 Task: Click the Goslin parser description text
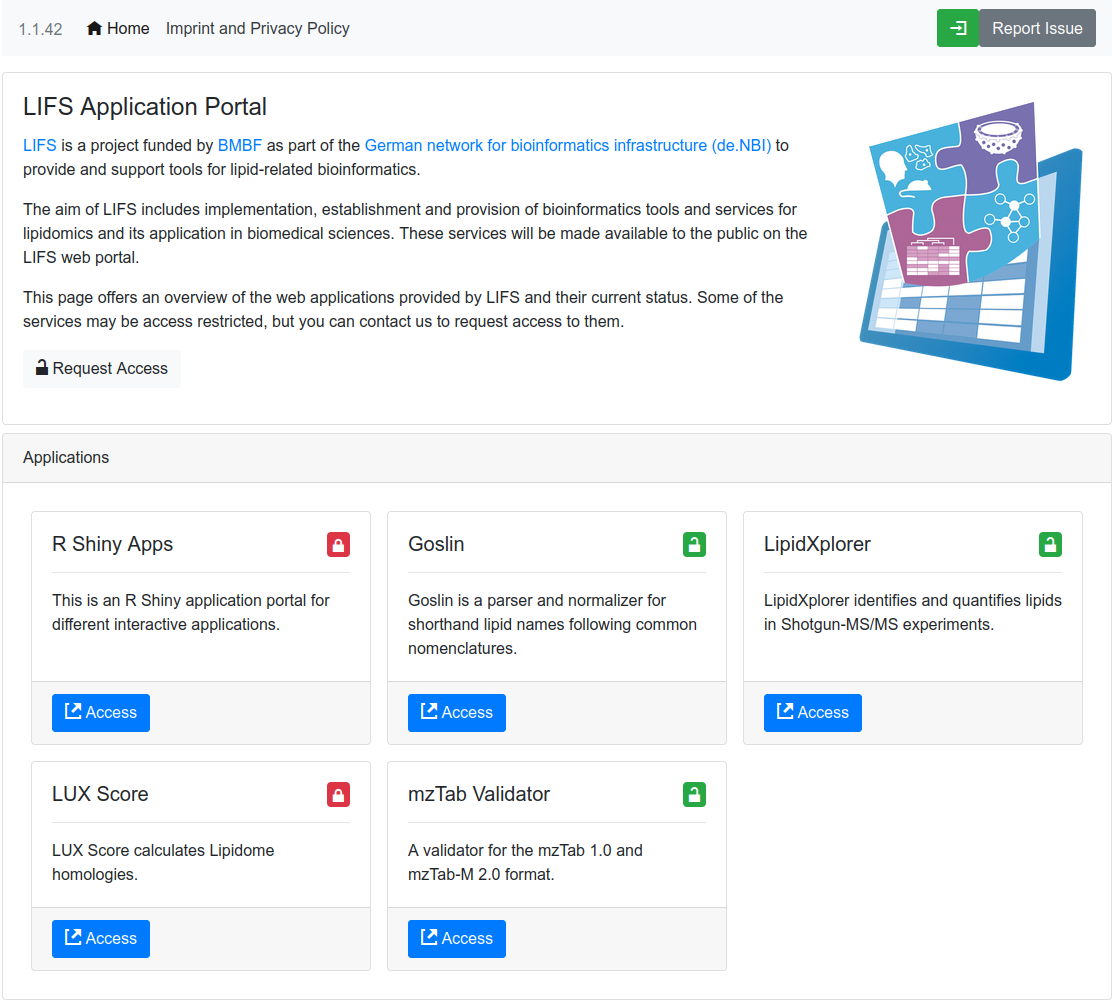tap(552, 624)
